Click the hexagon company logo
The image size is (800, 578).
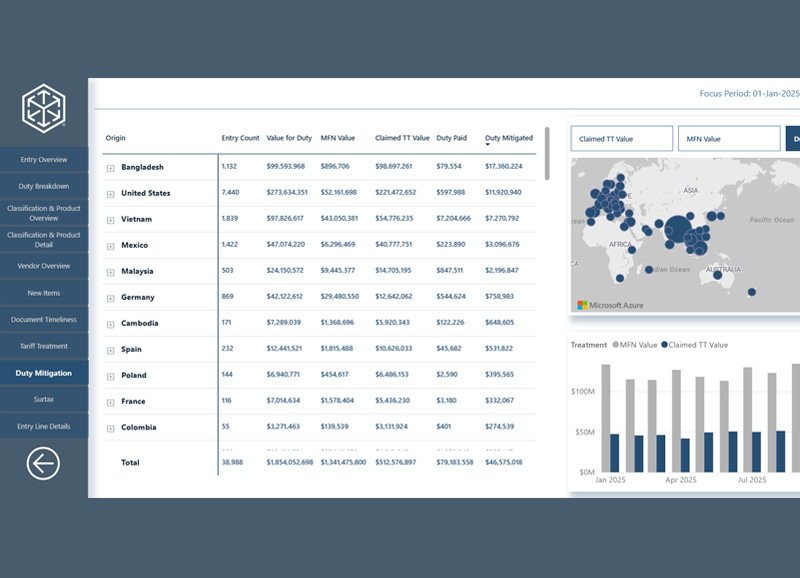(44, 108)
